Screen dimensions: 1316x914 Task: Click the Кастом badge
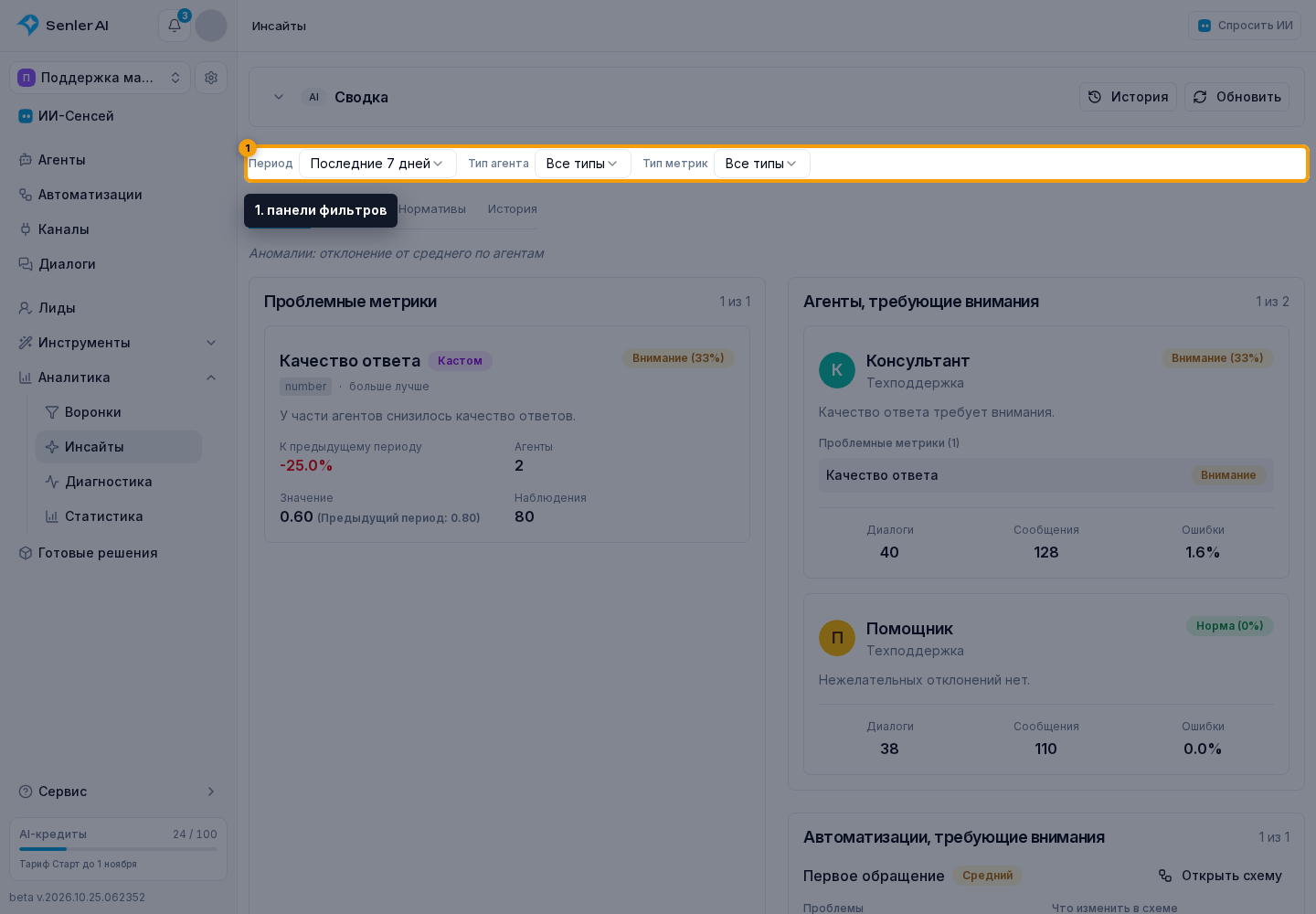pyautogui.click(x=460, y=361)
